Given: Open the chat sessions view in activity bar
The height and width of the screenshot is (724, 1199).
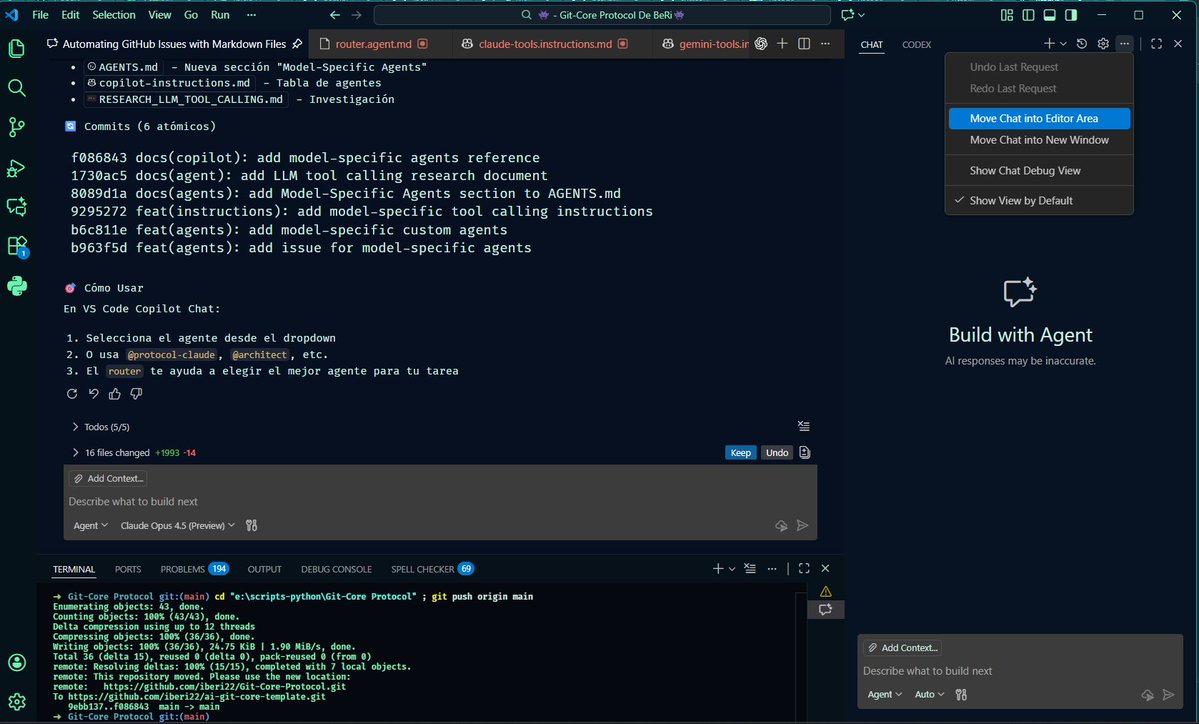Looking at the screenshot, I should pyautogui.click(x=16, y=206).
